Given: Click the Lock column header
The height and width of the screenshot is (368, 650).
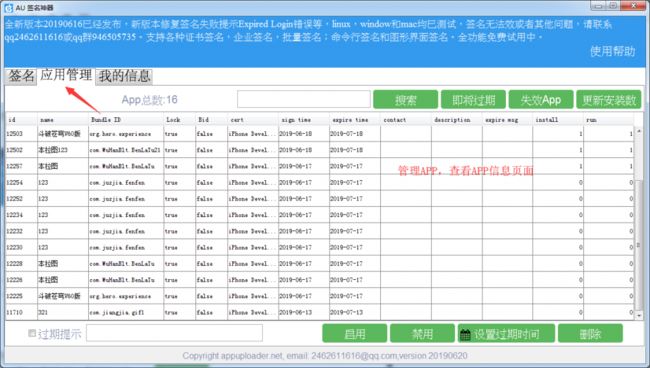Looking at the screenshot, I should click(x=179, y=120).
